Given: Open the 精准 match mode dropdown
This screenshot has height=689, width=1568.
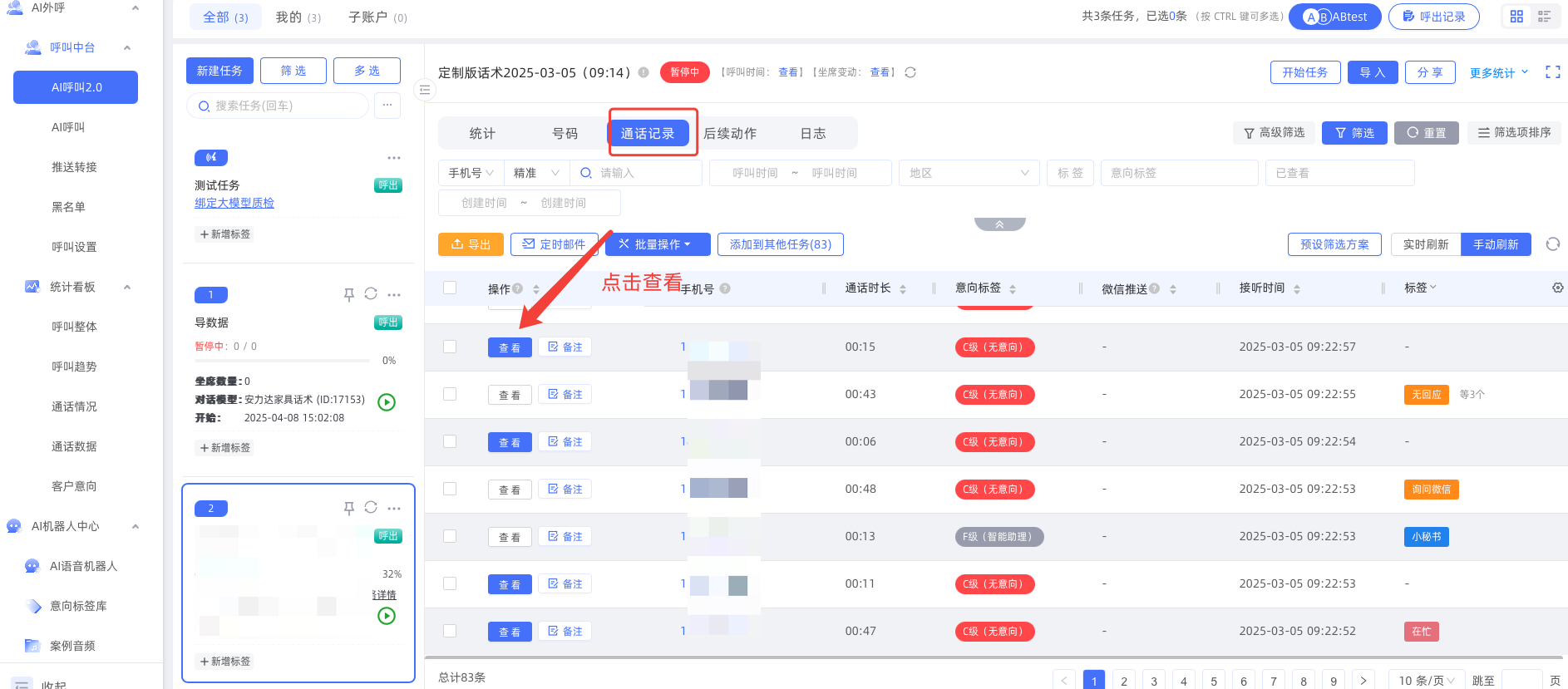Looking at the screenshot, I should coord(536,173).
